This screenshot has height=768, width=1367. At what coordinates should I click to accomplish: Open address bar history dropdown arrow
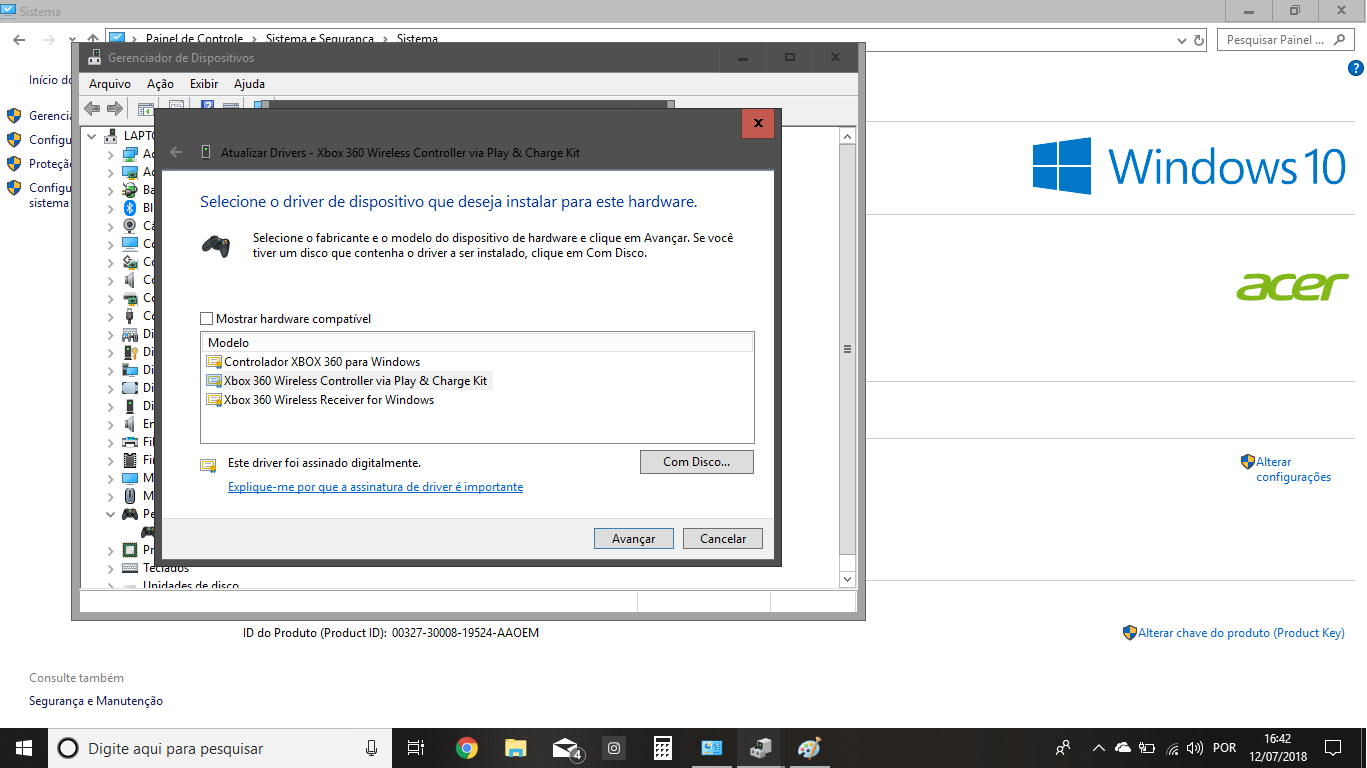coord(1183,40)
